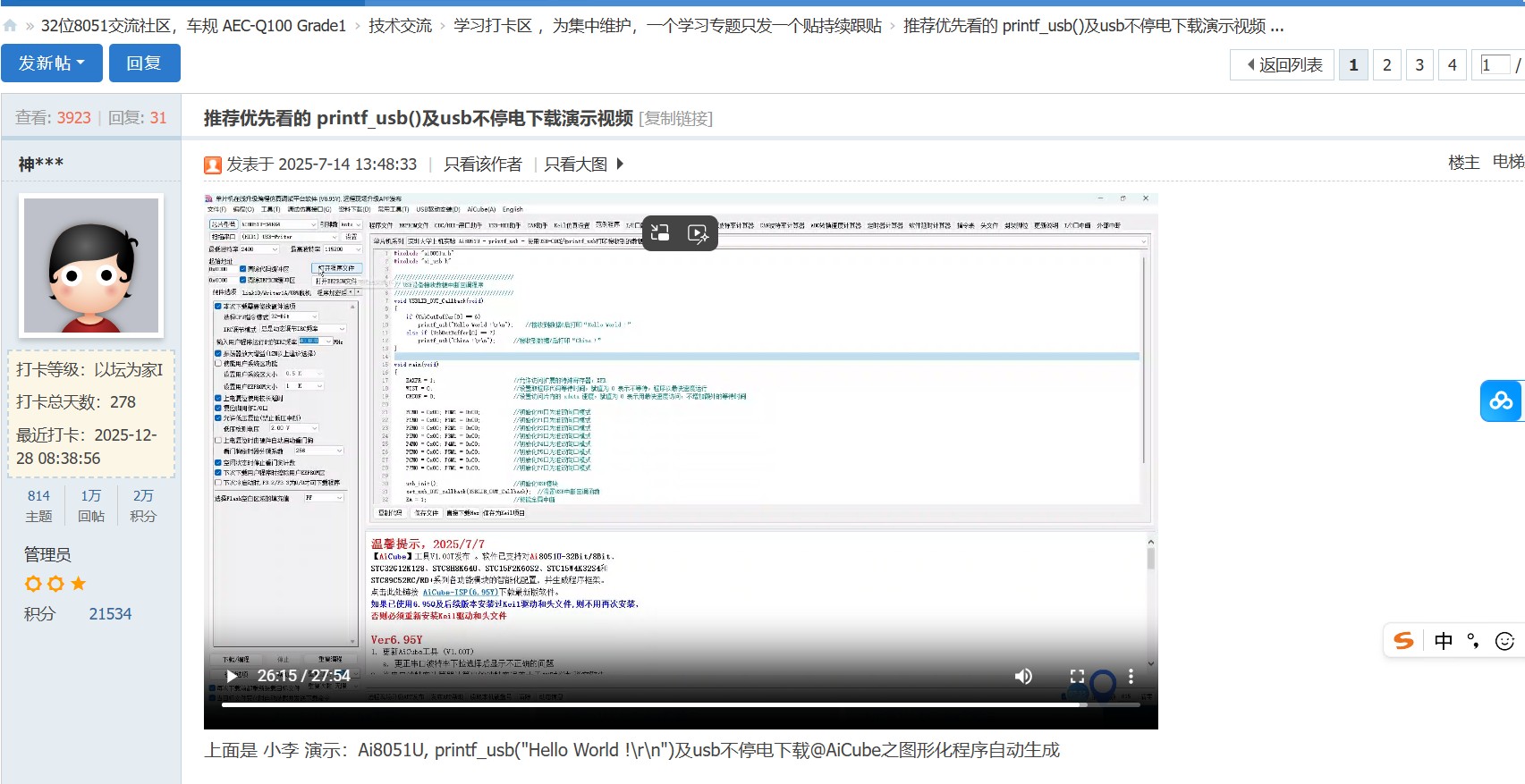1525x784 pixels.
Task: Click the 管理员 user group label
Action: (47, 554)
